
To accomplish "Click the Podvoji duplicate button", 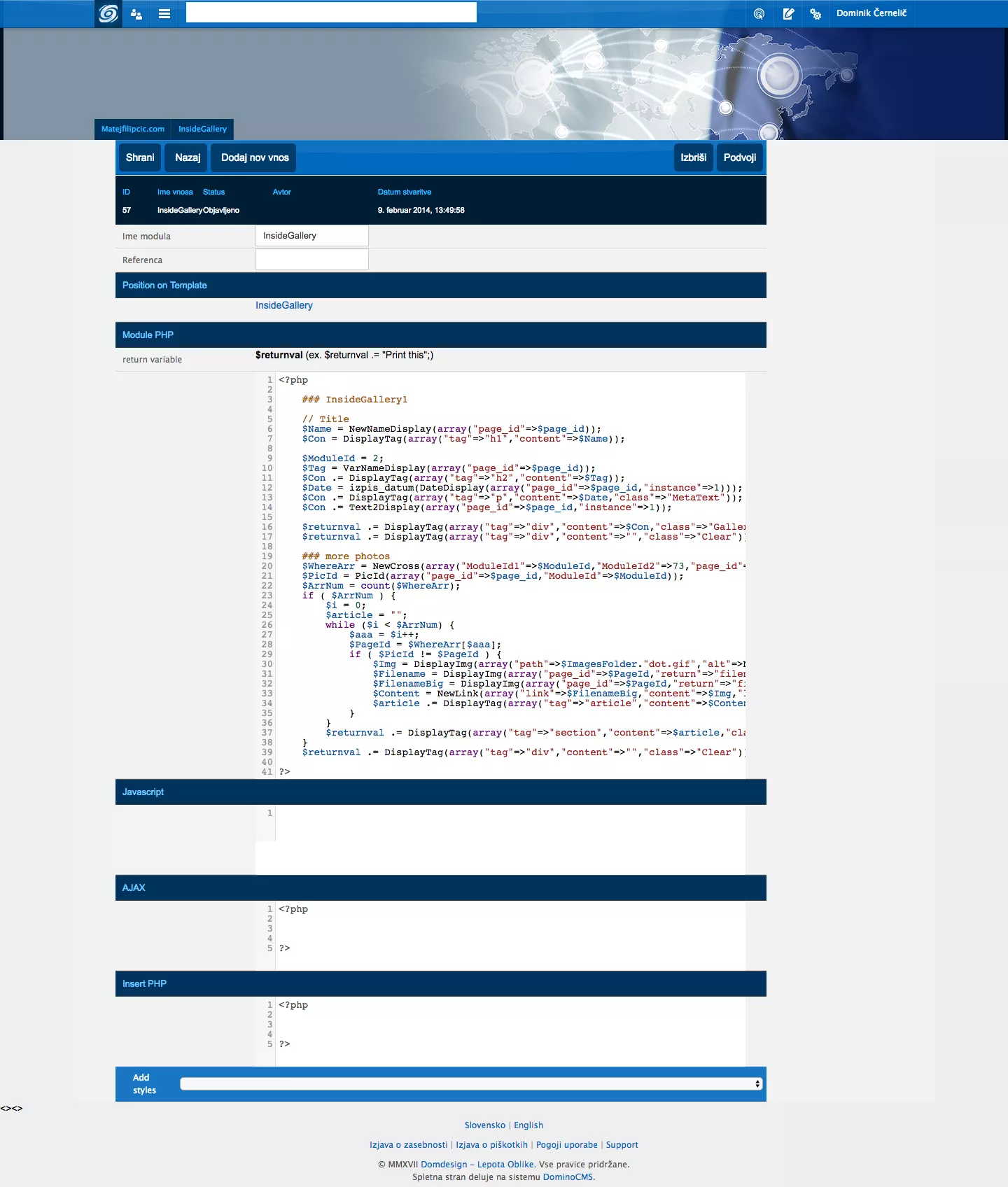I will (x=739, y=157).
